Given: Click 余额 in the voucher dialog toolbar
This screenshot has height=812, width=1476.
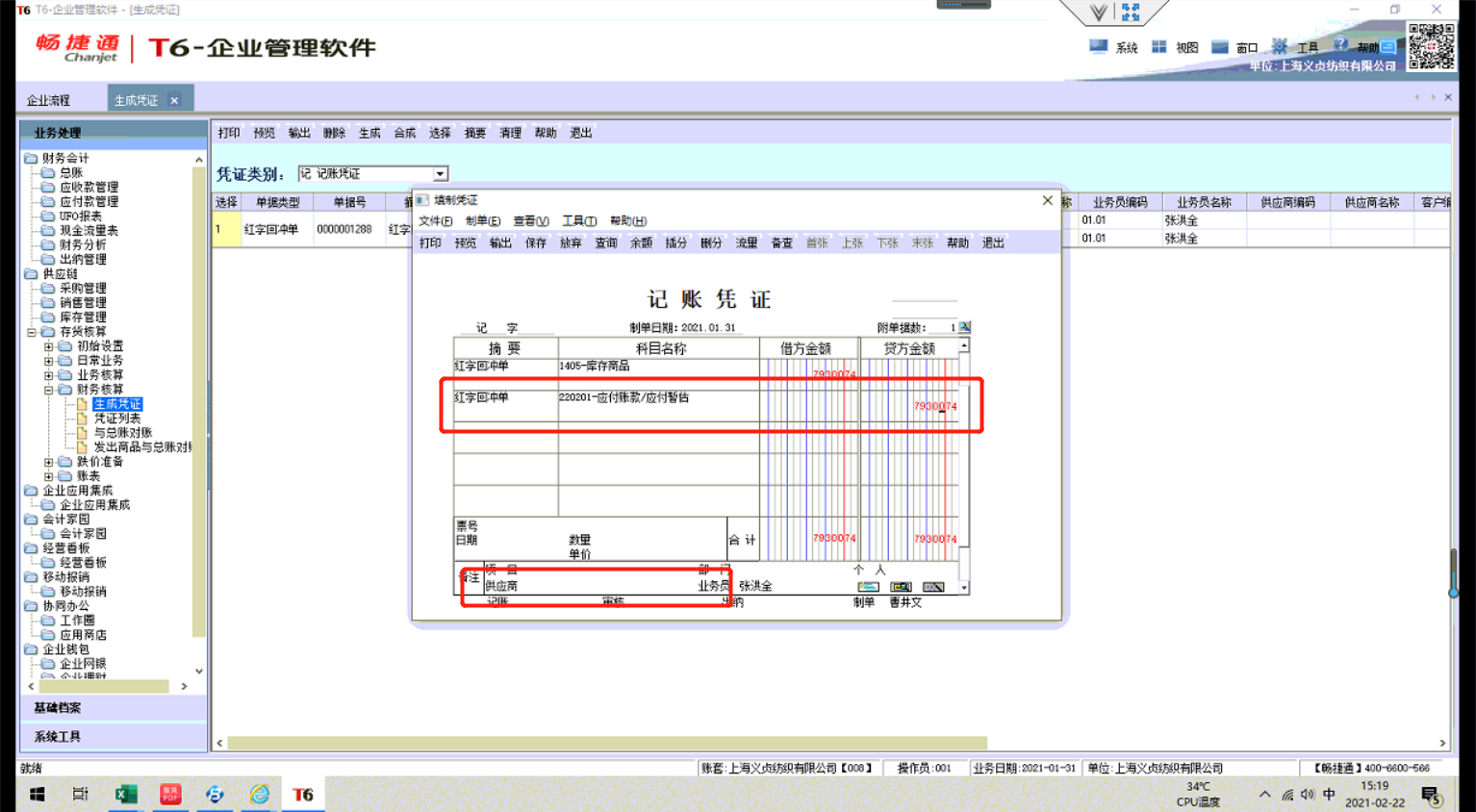Looking at the screenshot, I should 641,243.
